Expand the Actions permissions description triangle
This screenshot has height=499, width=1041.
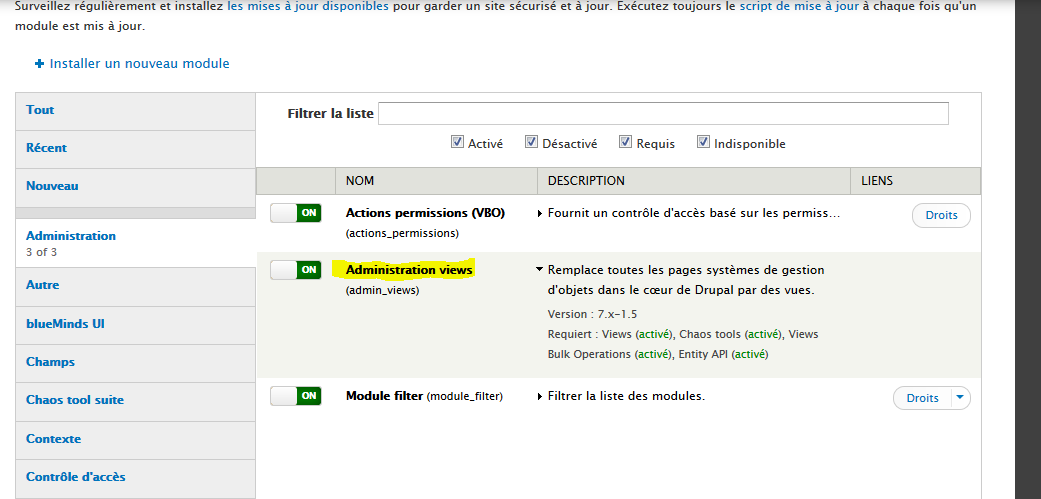click(x=540, y=213)
